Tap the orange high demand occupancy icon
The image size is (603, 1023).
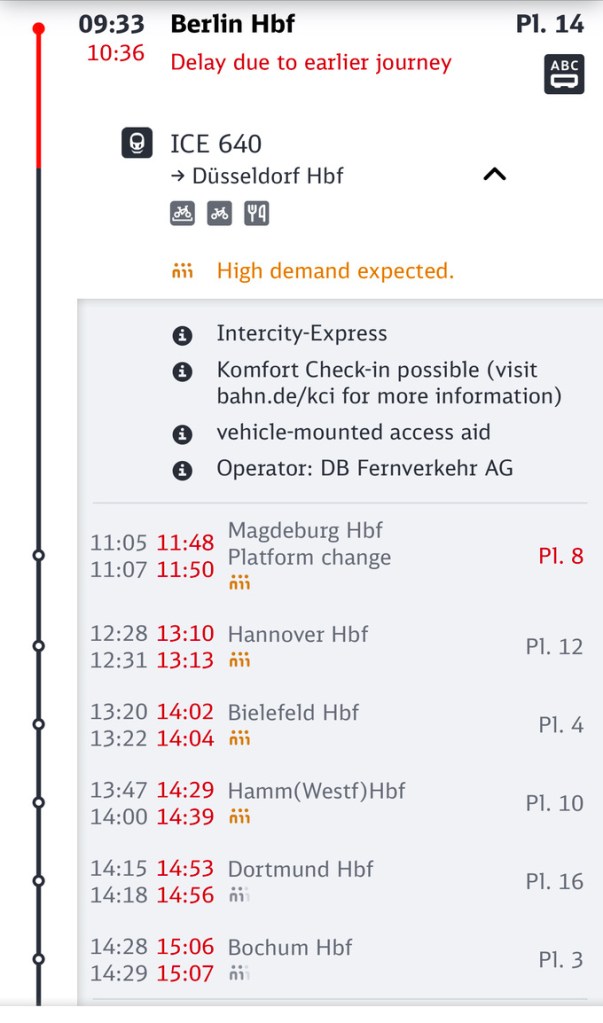(x=182, y=271)
